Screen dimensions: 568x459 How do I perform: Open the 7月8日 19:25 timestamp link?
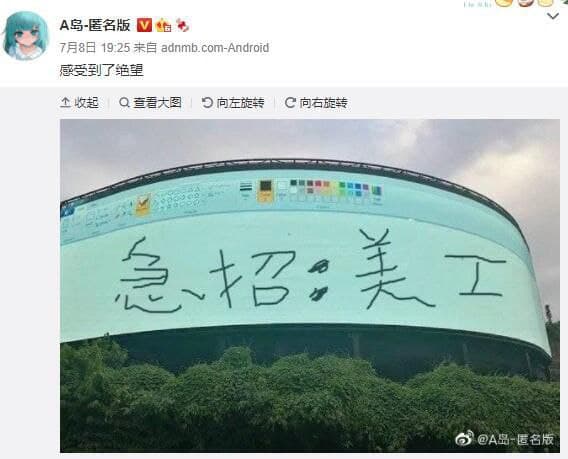tap(95, 47)
